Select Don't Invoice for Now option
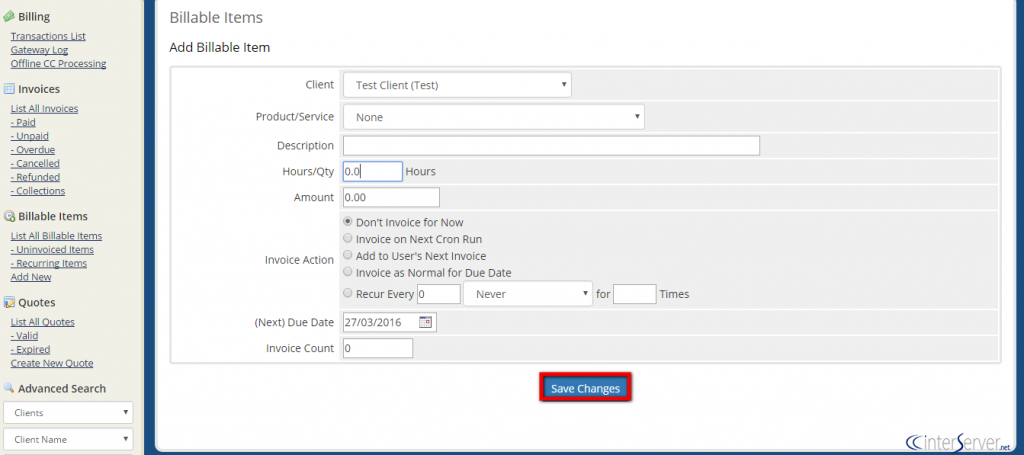The image size is (1024, 455). click(x=348, y=222)
